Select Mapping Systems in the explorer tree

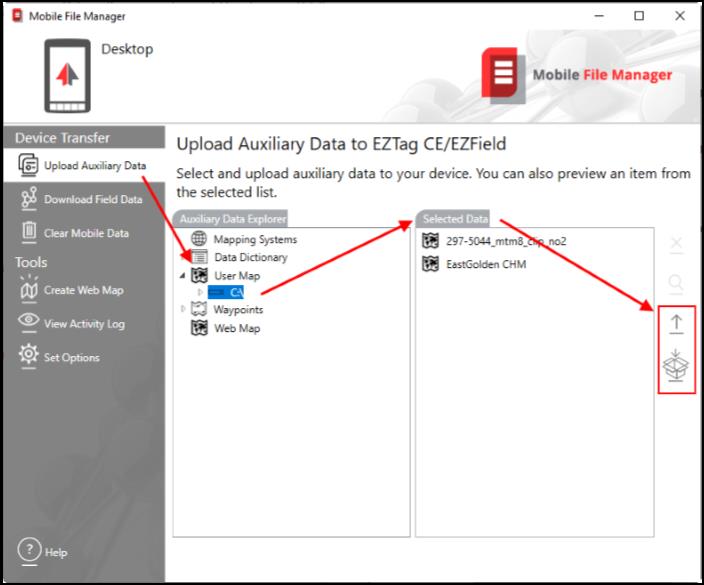tap(255, 239)
